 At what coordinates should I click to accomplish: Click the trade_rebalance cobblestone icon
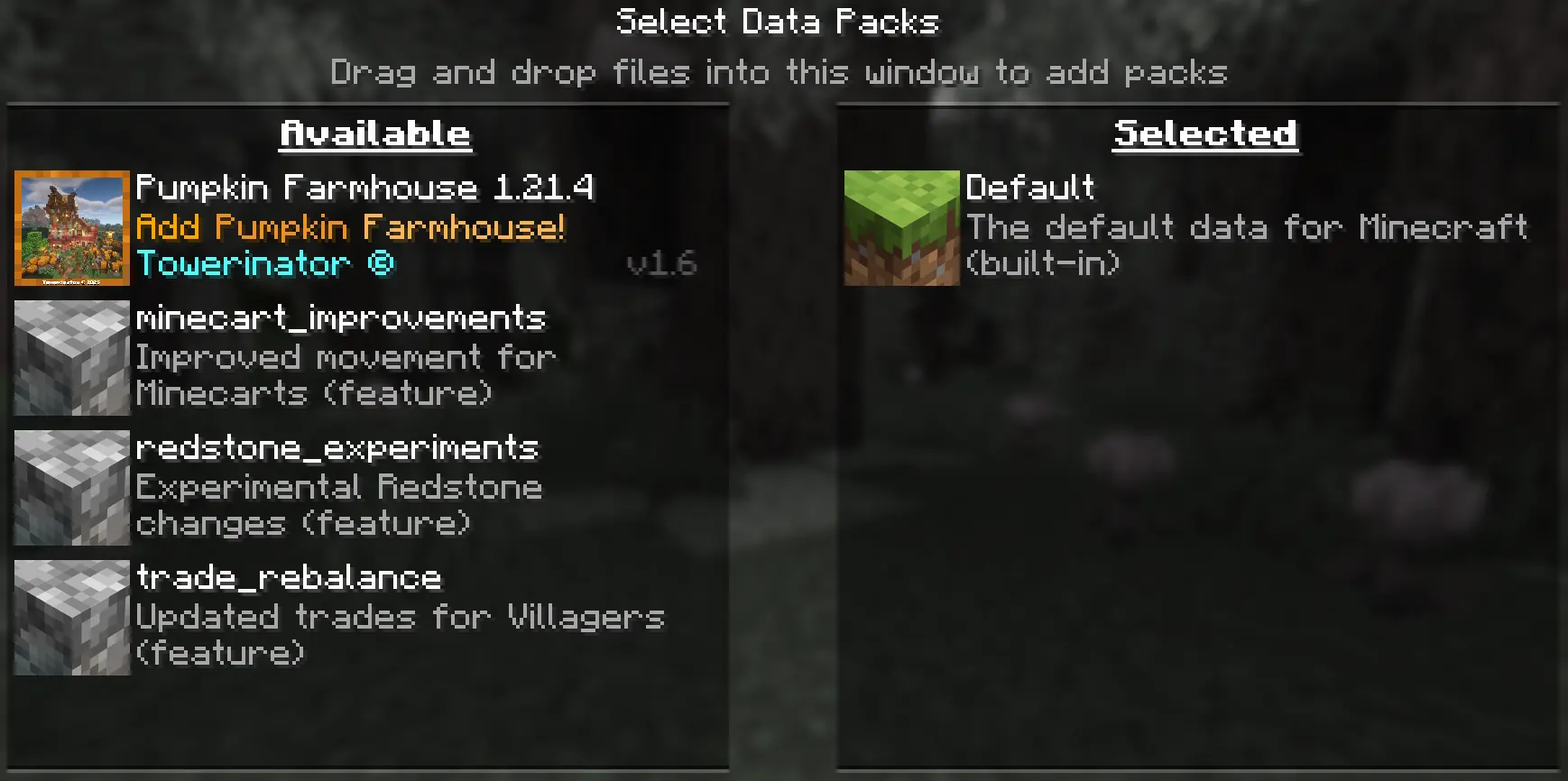[72, 618]
